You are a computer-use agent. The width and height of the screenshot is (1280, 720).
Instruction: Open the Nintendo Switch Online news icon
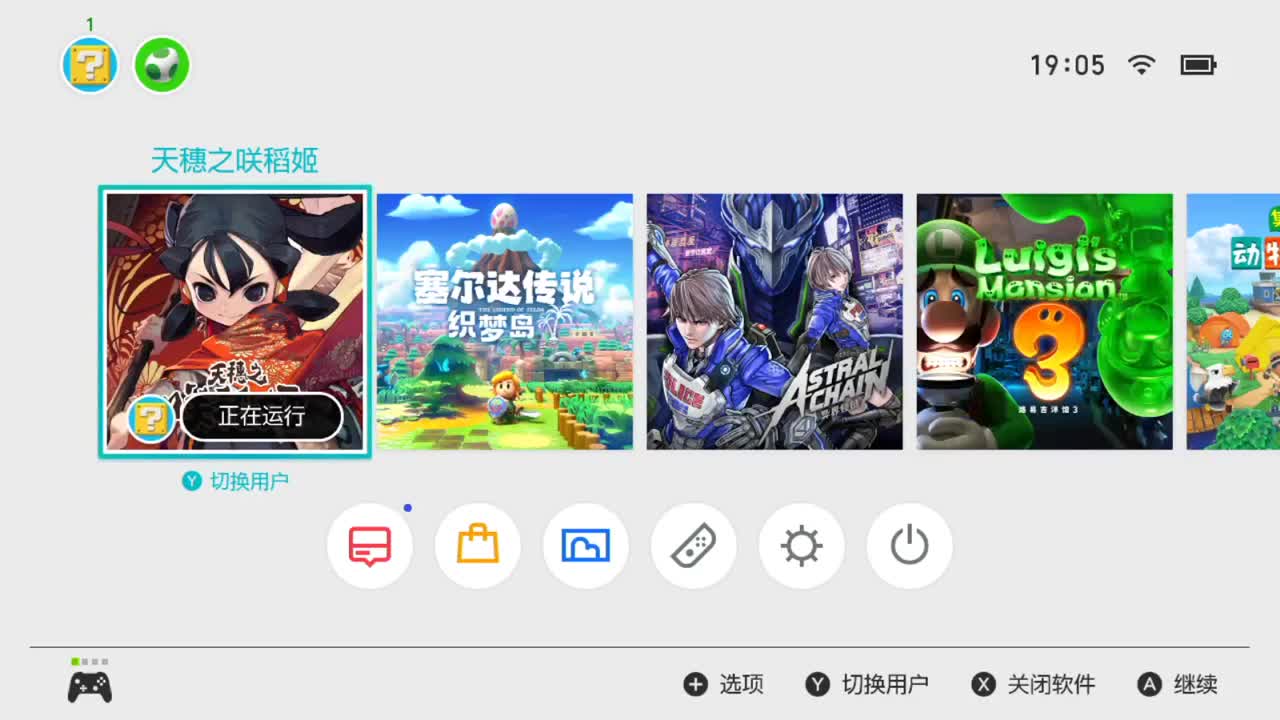370,546
